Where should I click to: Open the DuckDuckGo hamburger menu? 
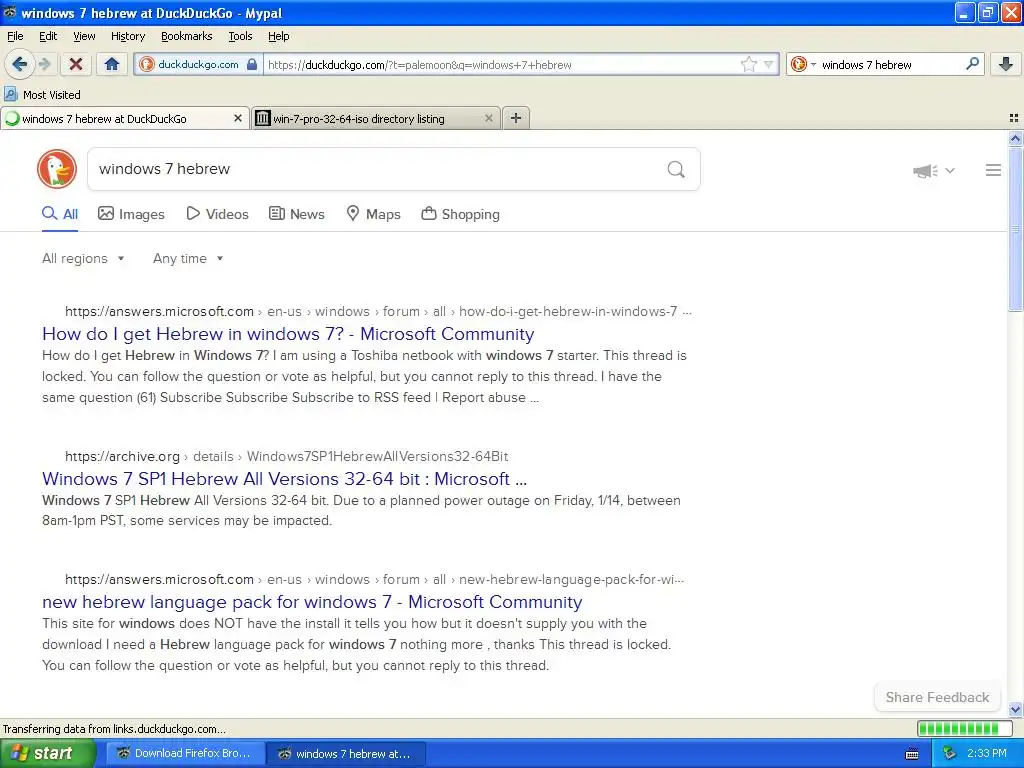click(x=993, y=170)
